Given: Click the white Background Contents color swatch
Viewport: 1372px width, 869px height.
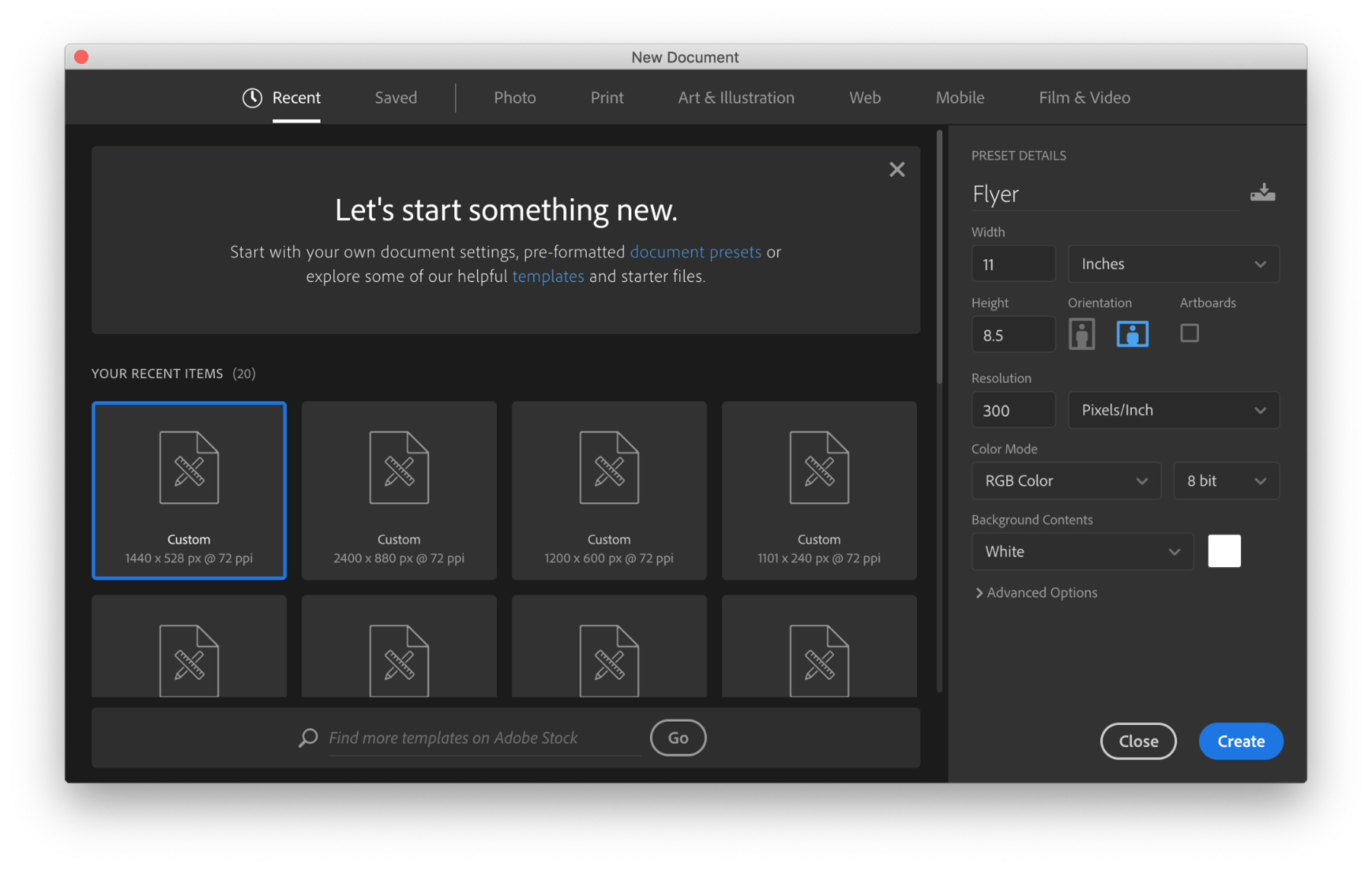Looking at the screenshot, I should click(1224, 551).
